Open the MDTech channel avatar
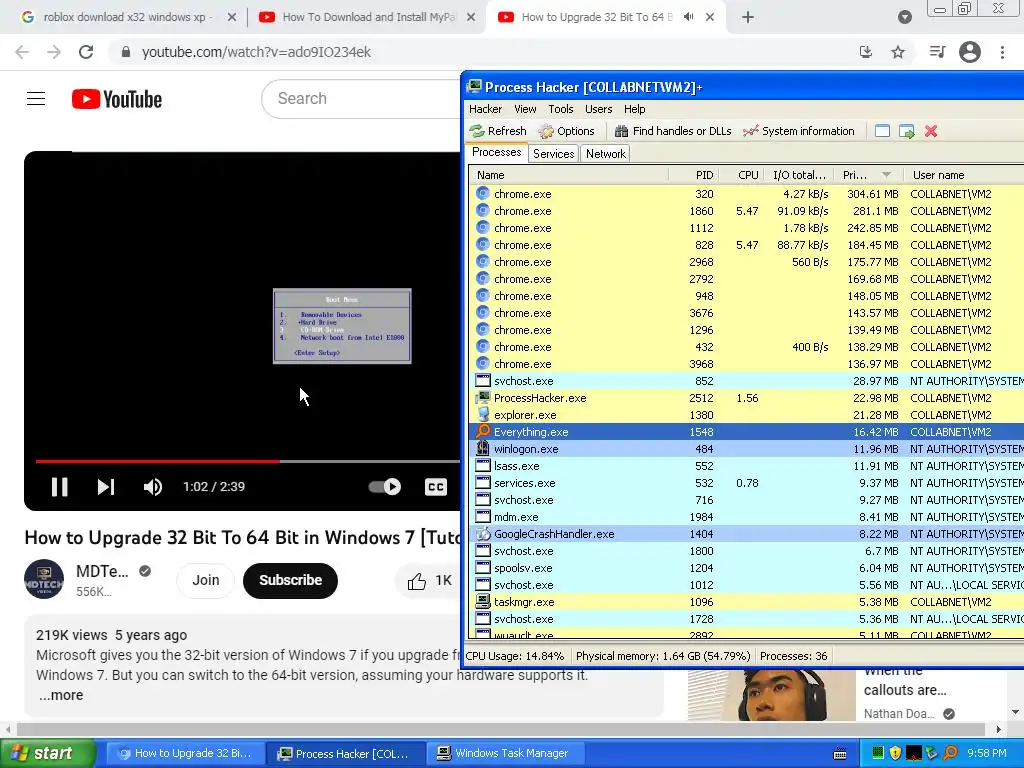Image resolution: width=1024 pixels, height=768 pixels. pos(44,579)
